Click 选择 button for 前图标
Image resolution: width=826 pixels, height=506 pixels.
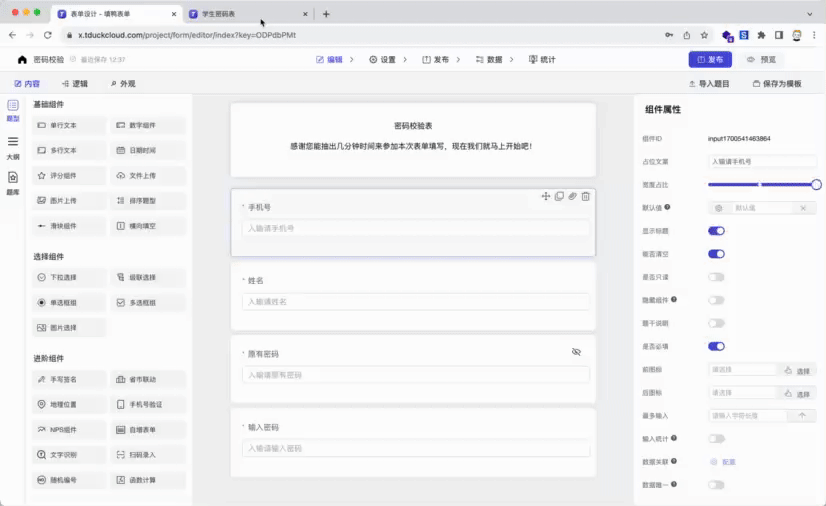797,371
